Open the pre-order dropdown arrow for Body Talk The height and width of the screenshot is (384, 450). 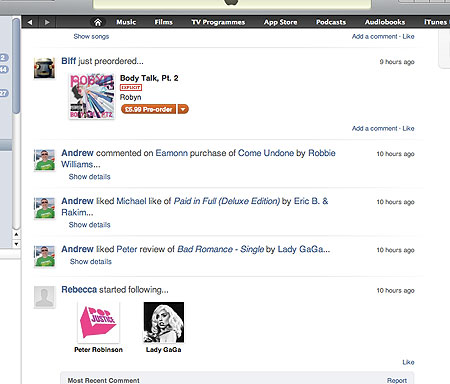click(183, 109)
